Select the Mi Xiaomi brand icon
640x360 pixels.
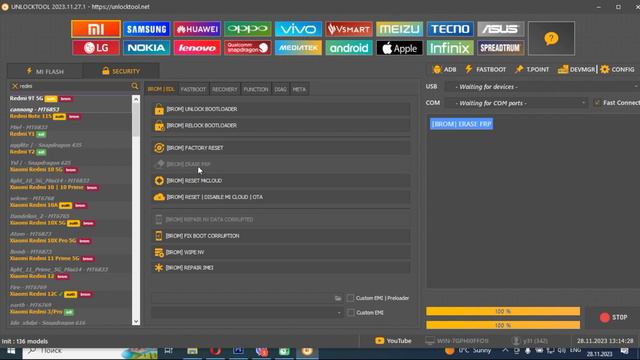pos(96,29)
